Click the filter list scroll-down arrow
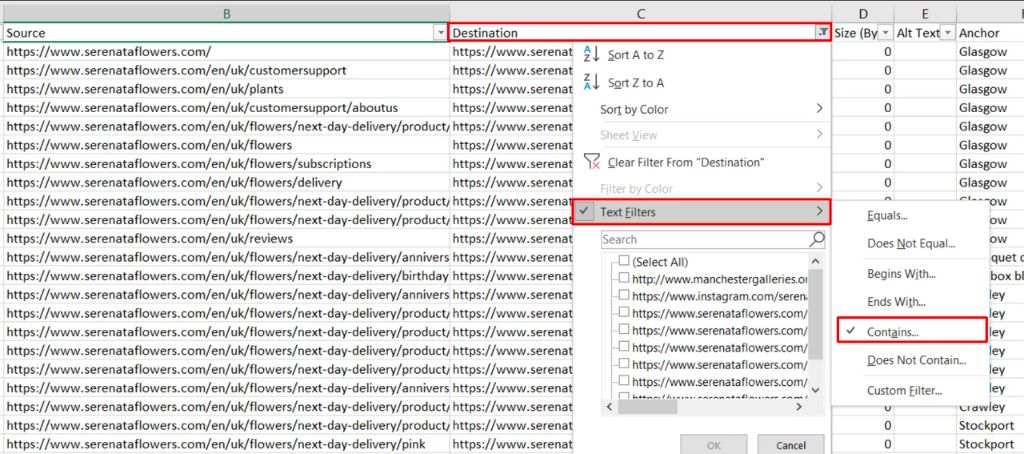Screen dimensions: 1024x454 [815, 389]
